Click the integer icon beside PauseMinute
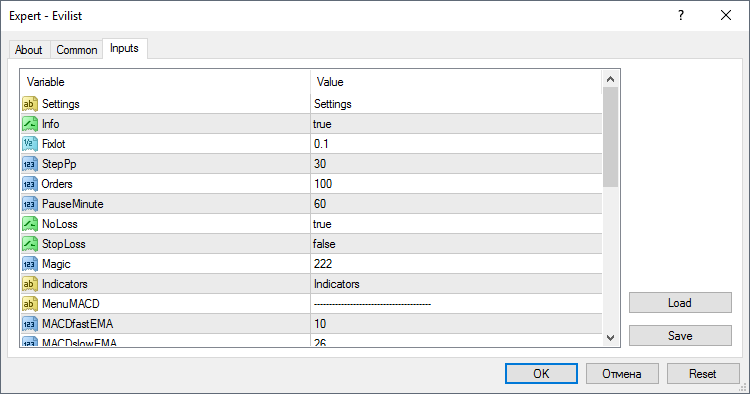This screenshot has width=750, height=394. coord(30,204)
